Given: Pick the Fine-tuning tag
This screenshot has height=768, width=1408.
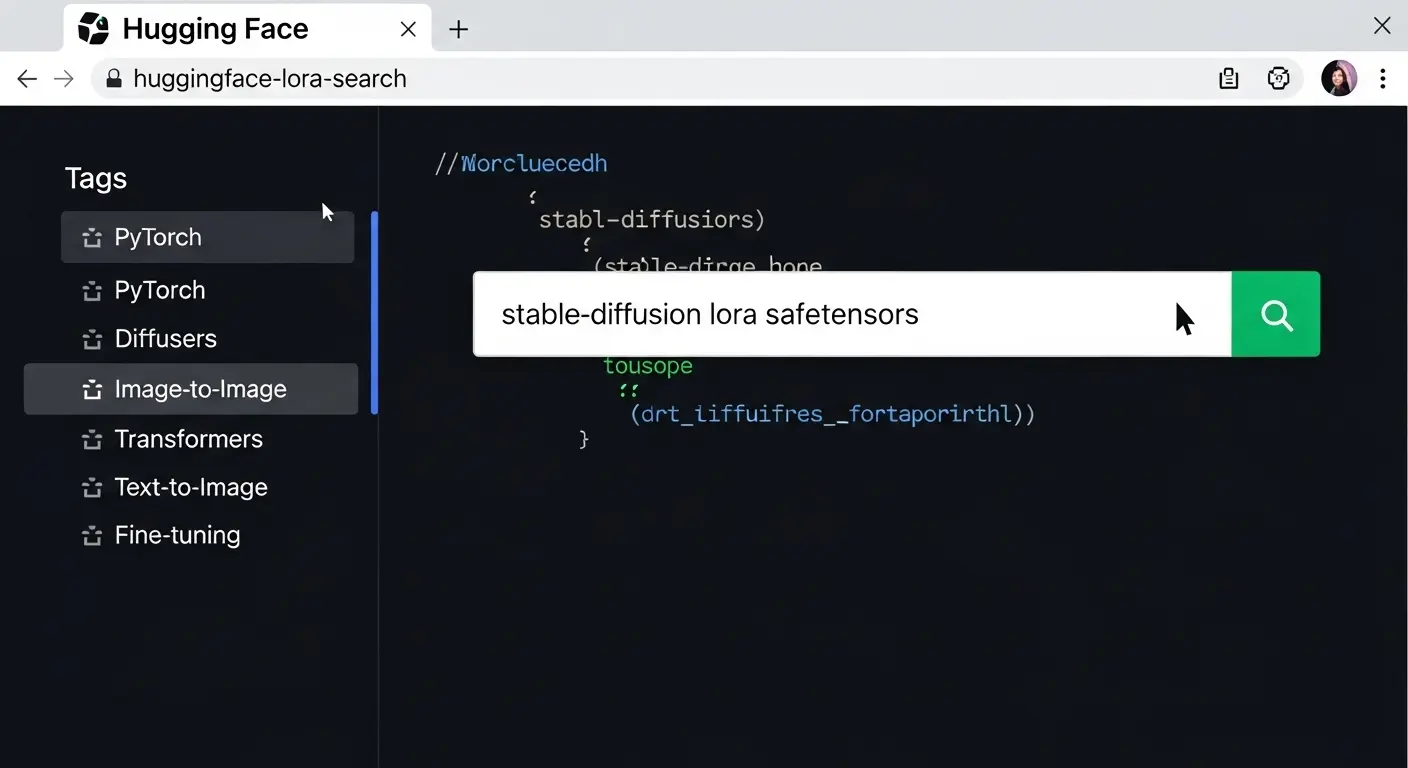Looking at the screenshot, I should [x=177, y=535].
